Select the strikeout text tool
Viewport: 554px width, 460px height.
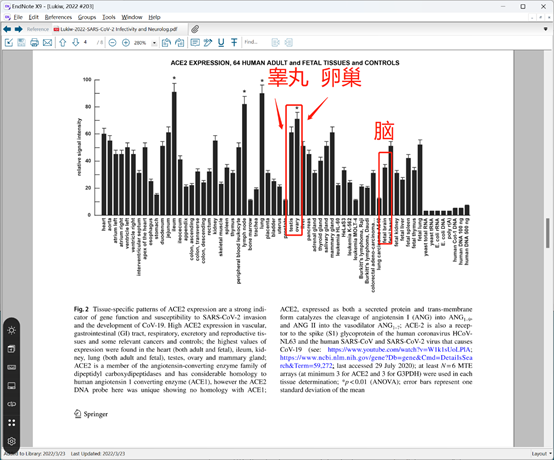tap(234, 43)
